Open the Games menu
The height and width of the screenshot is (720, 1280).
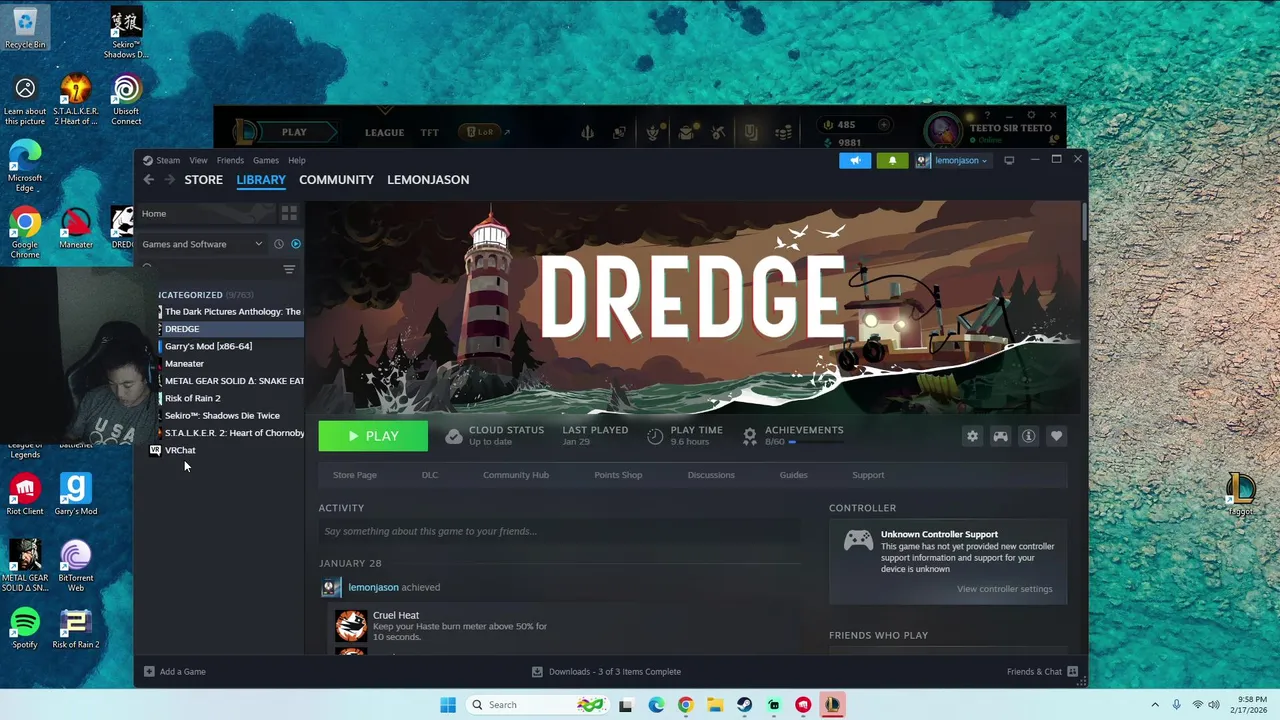tap(266, 160)
